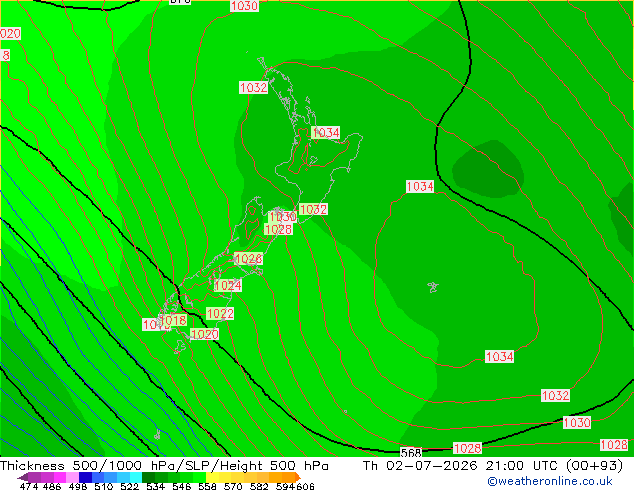Click the Chatham Islands outline on the map
The width and height of the screenshot is (634, 490).
pos(433,287)
